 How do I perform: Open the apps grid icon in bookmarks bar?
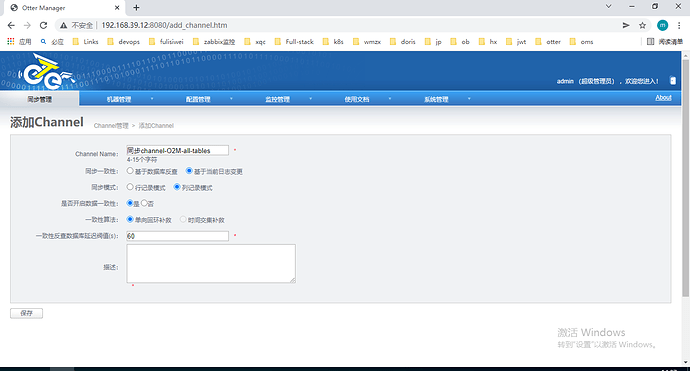(x=11, y=42)
